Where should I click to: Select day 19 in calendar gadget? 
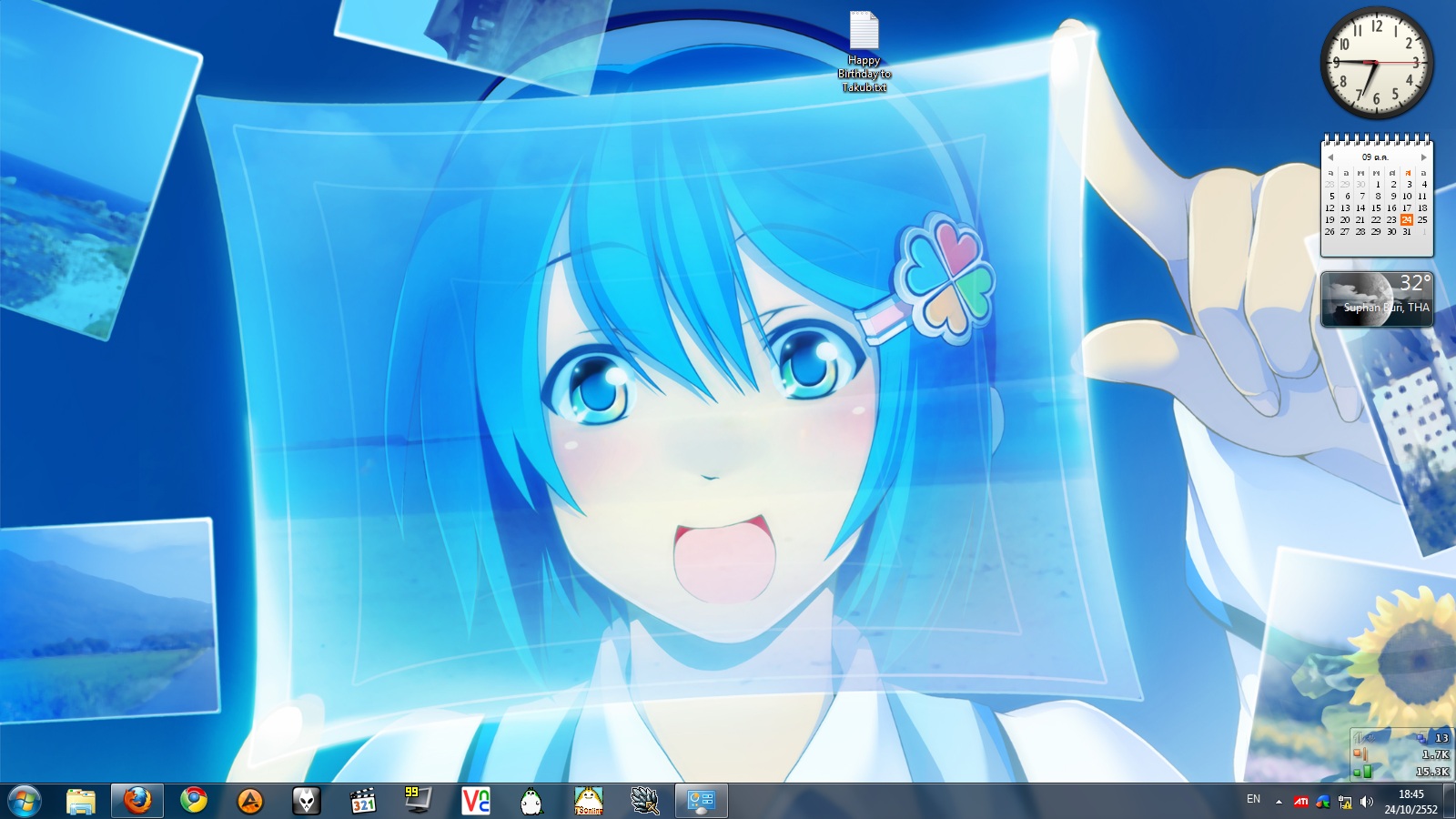1330,220
